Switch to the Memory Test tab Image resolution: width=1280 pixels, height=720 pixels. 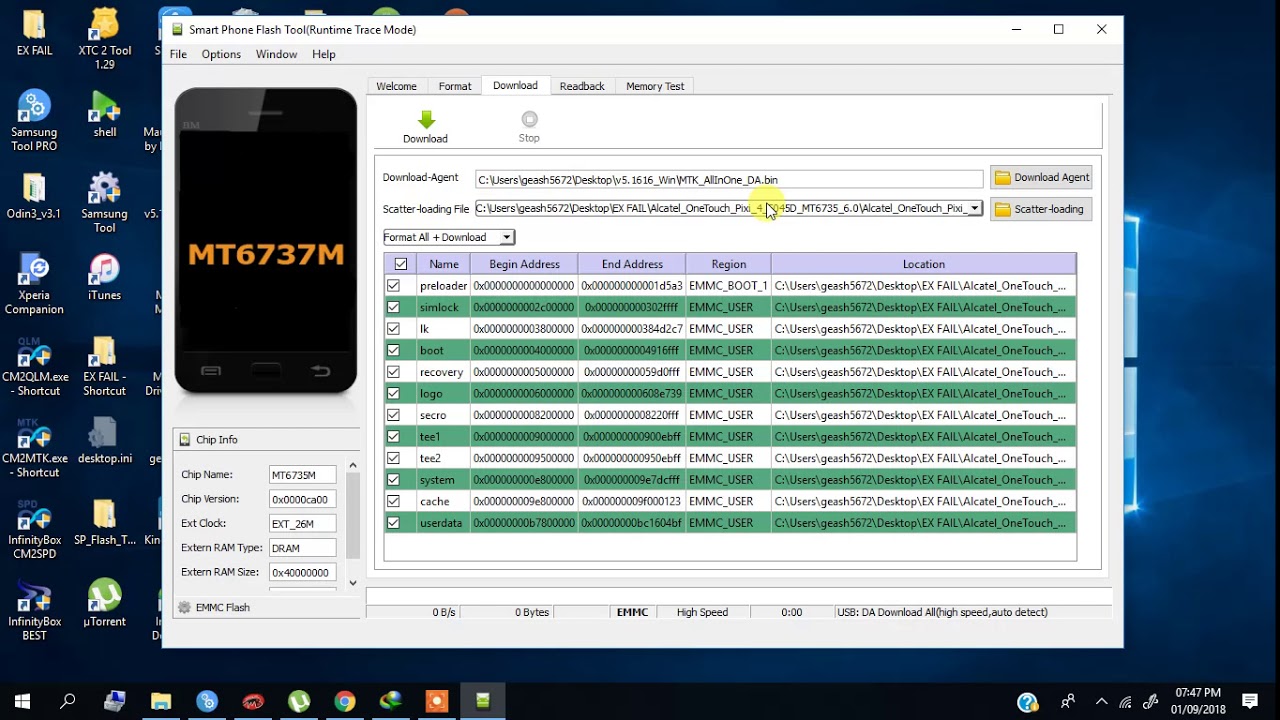point(655,86)
